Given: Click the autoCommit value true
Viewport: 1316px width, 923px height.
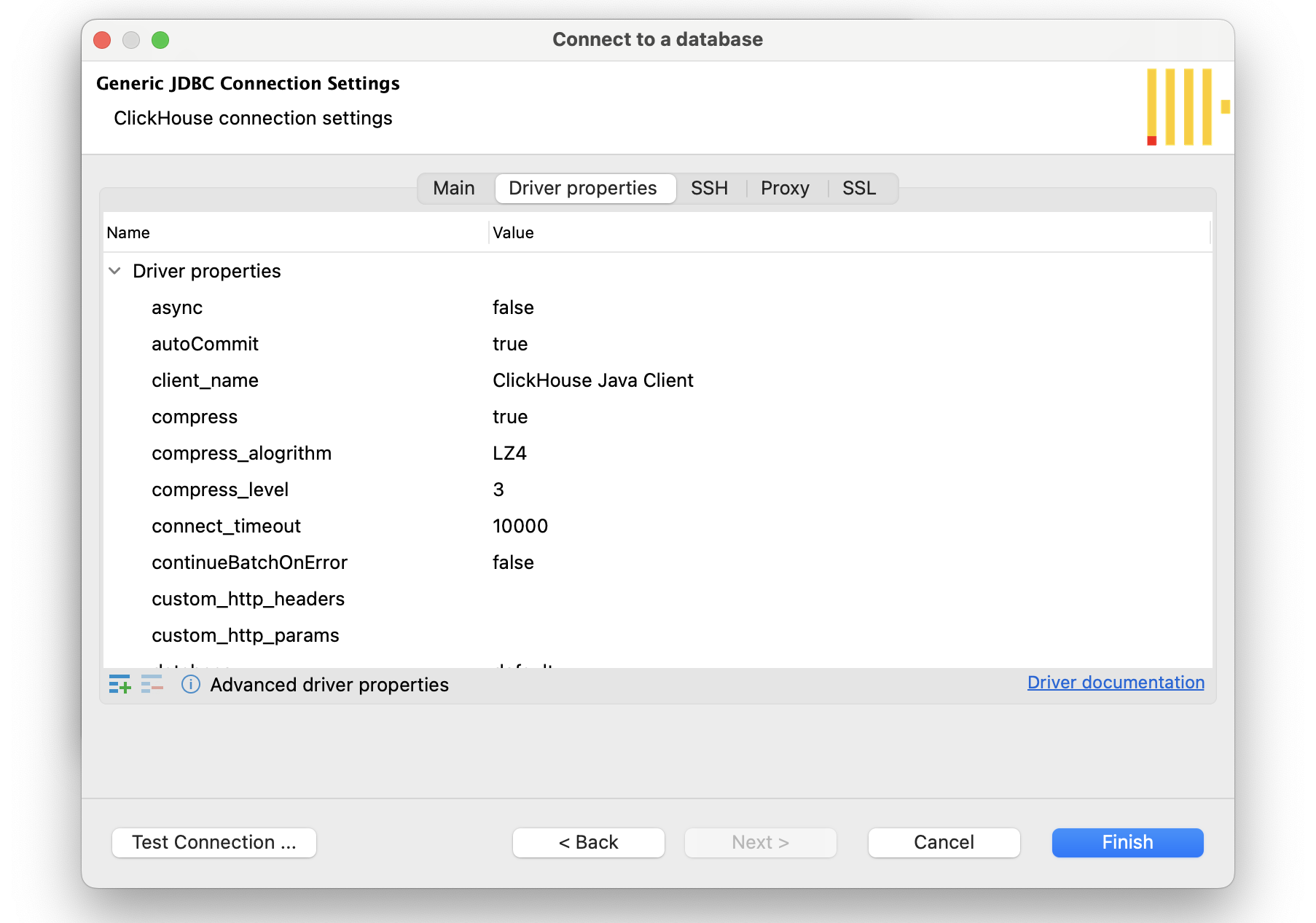Looking at the screenshot, I should pos(510,344).
